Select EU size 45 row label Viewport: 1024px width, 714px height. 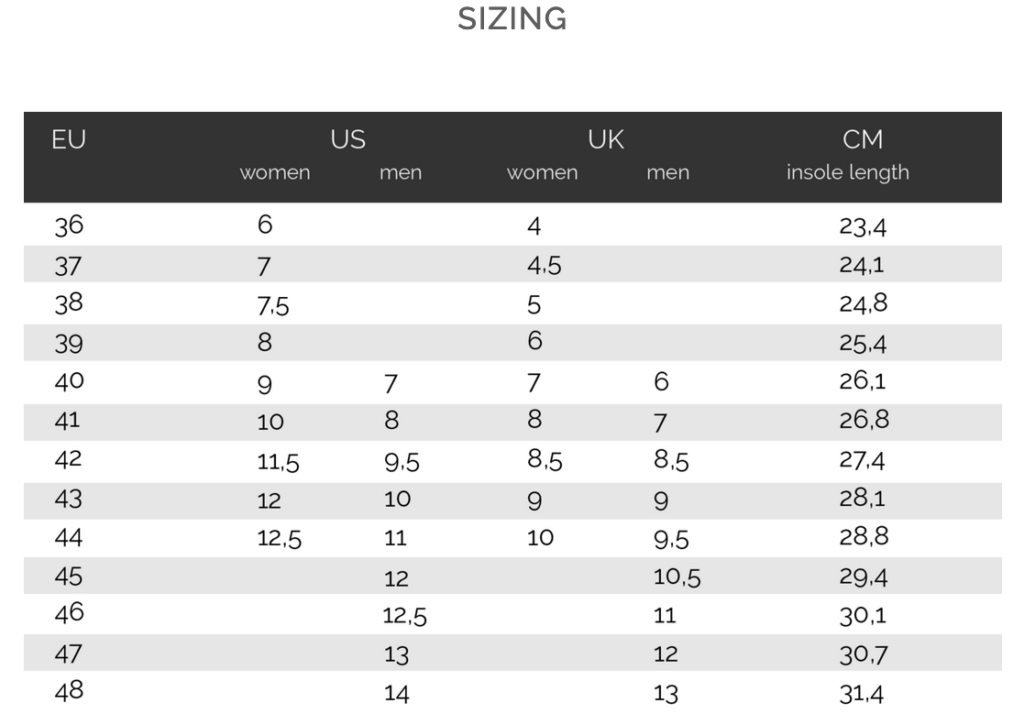(x=69, y=576)
